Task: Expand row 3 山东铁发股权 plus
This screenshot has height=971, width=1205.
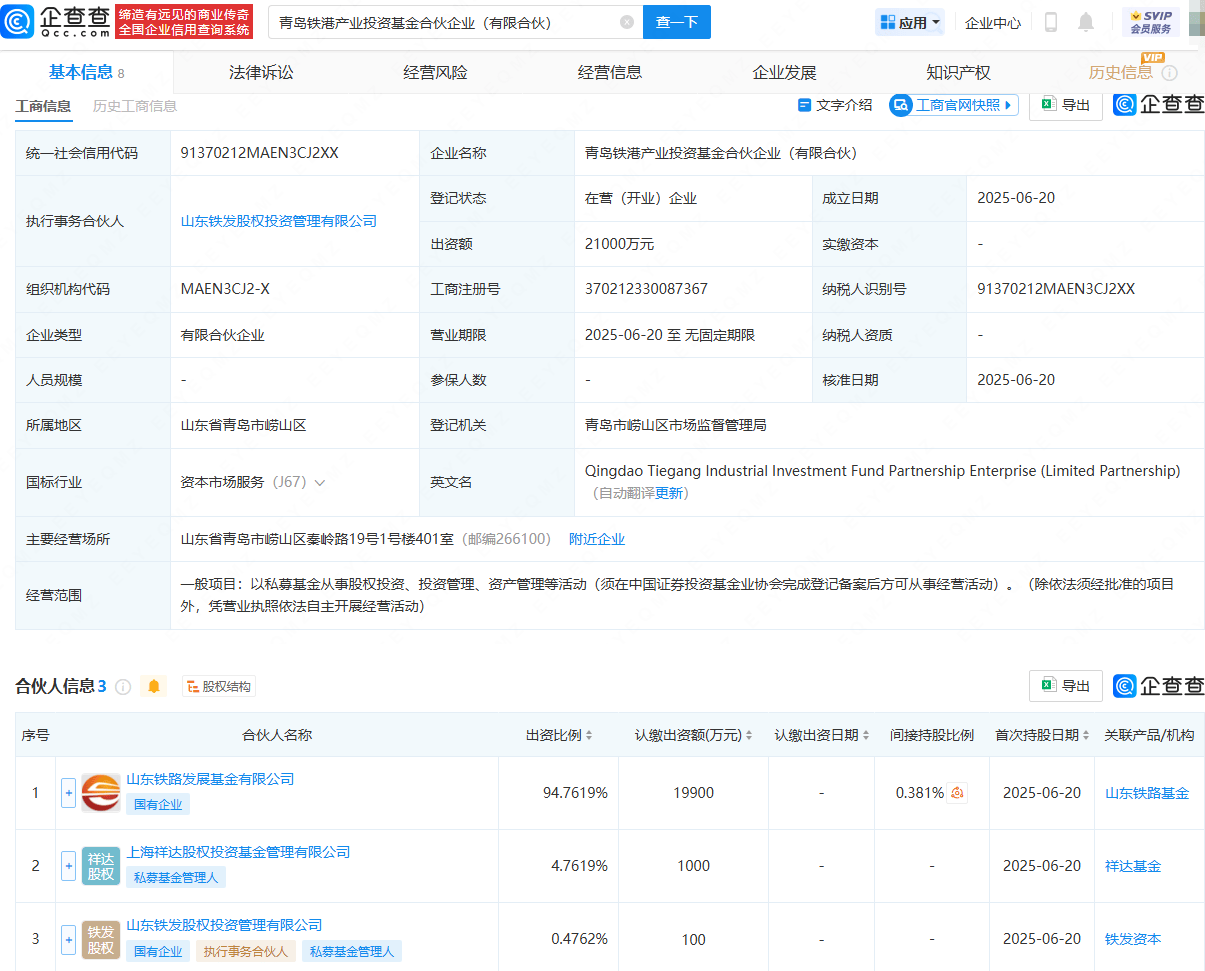Action: click(68, 939)
